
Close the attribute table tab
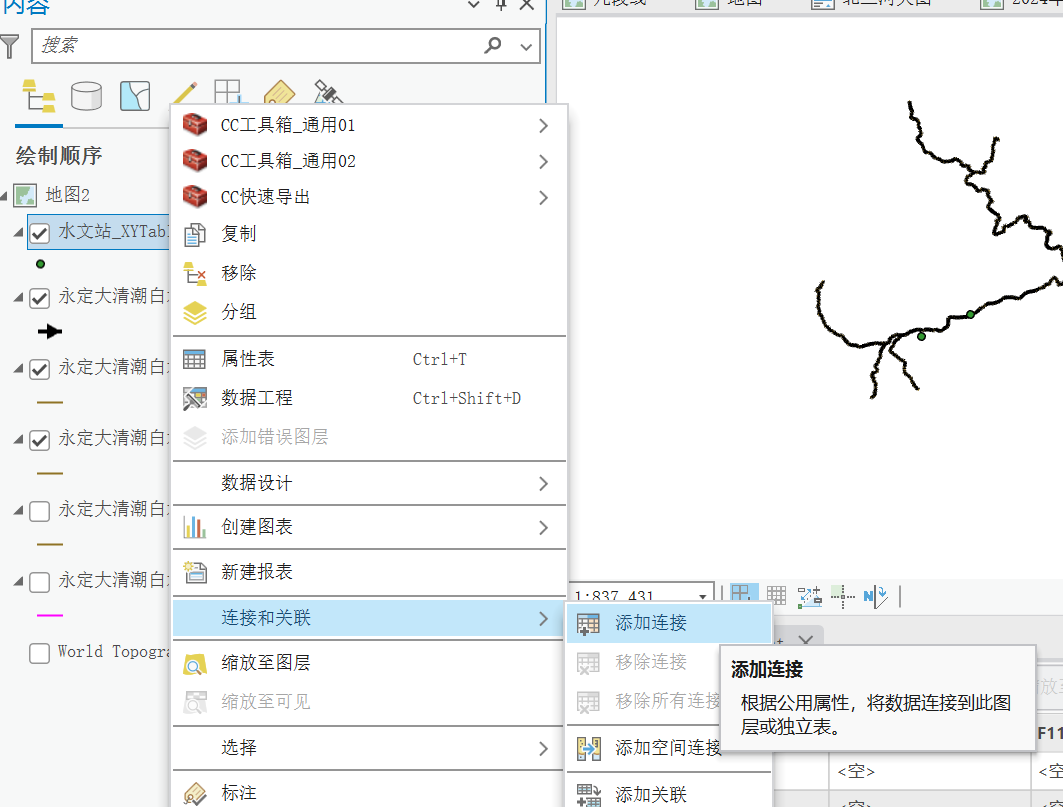pyautogui.click(x=805, y=639)
